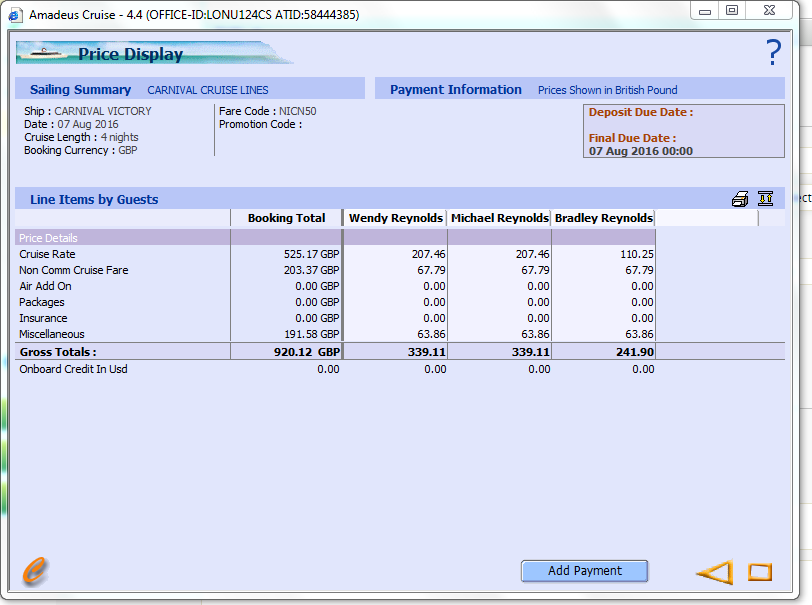Viewport: 812px width, 605px height.
Task: Click the expand/collapse rows icon beside printer
Action: pos(765,198)
